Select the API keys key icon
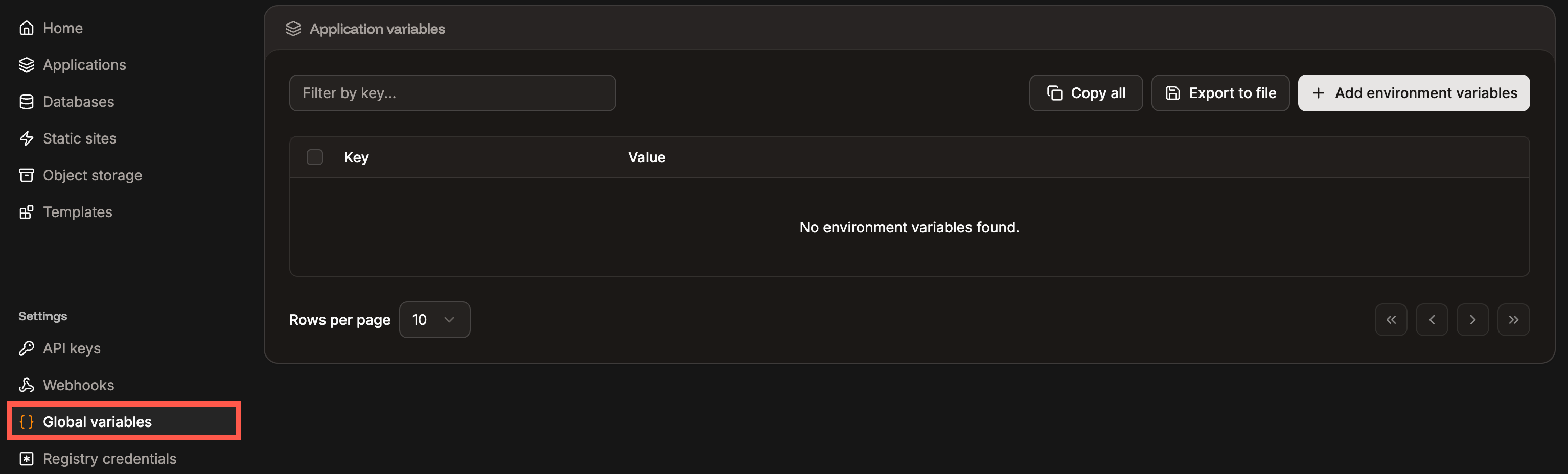 click(27, 348)
